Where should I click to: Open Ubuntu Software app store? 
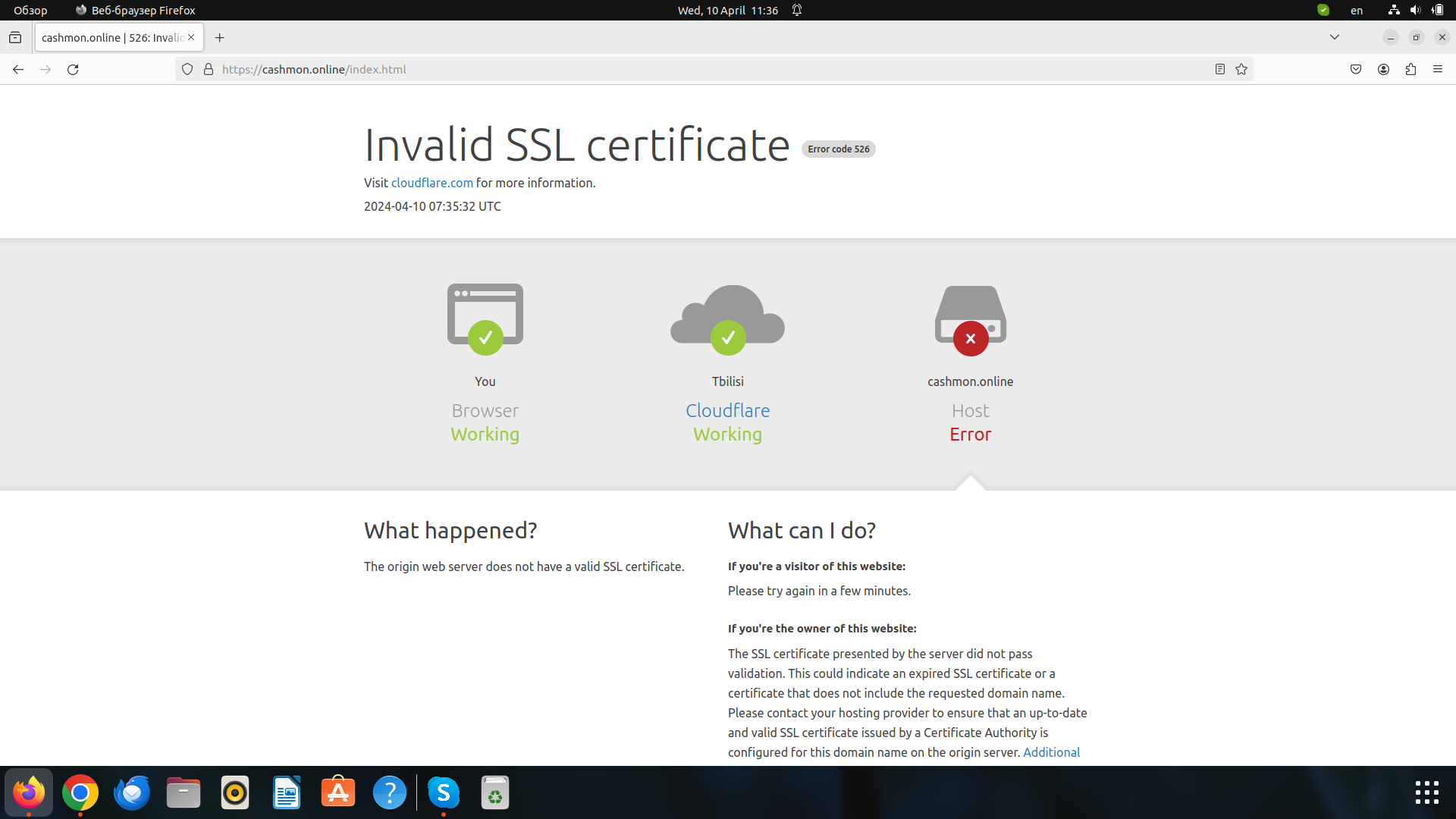338,792
